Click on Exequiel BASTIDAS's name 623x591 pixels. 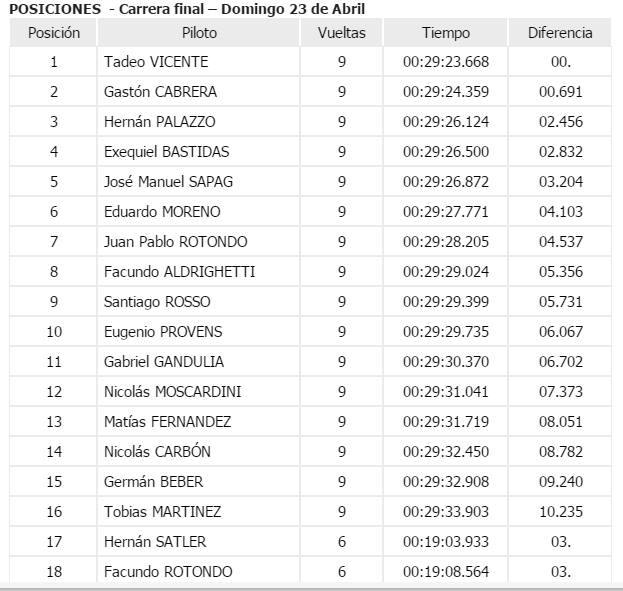click(166, 152)
